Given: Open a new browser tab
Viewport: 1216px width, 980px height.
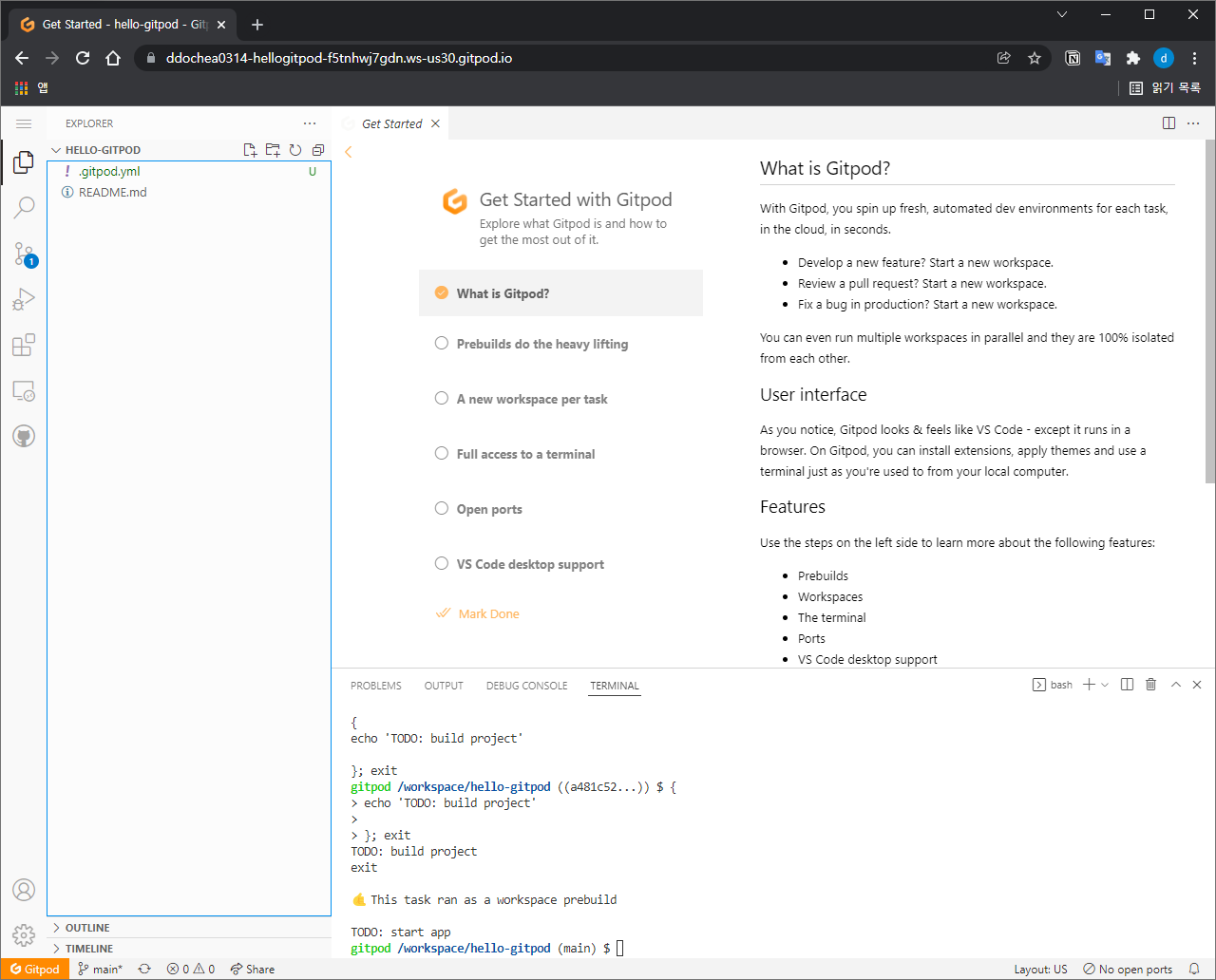Looking at the screenshot, I should click(257, 25).
